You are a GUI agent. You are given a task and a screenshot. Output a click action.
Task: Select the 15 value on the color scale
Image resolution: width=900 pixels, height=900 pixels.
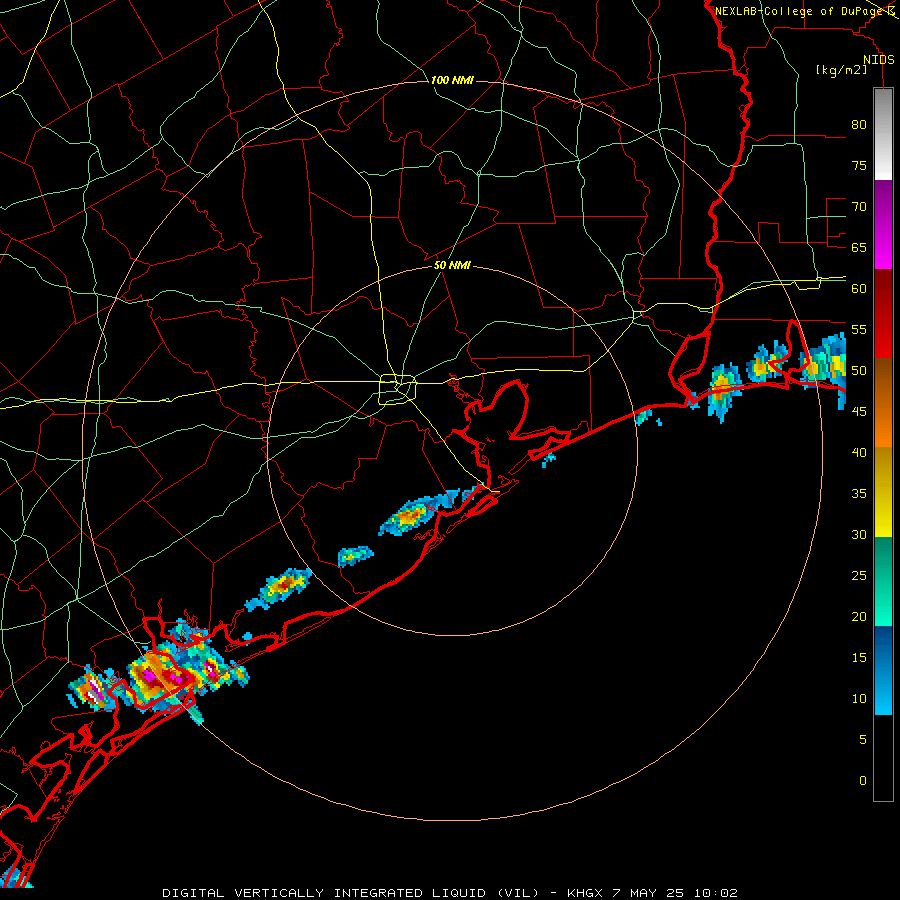[x=859, y=658]
